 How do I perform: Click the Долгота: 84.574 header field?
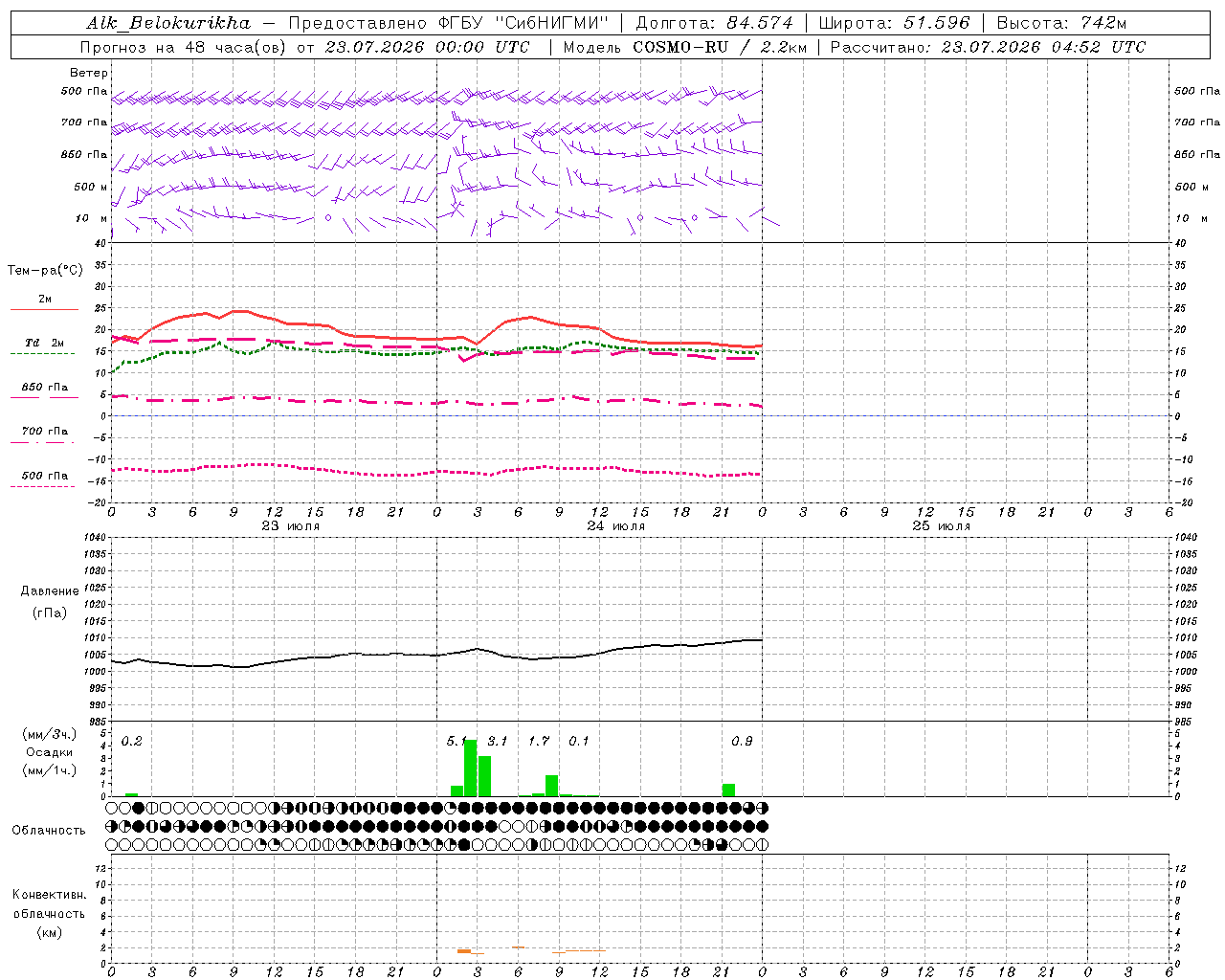714,23
